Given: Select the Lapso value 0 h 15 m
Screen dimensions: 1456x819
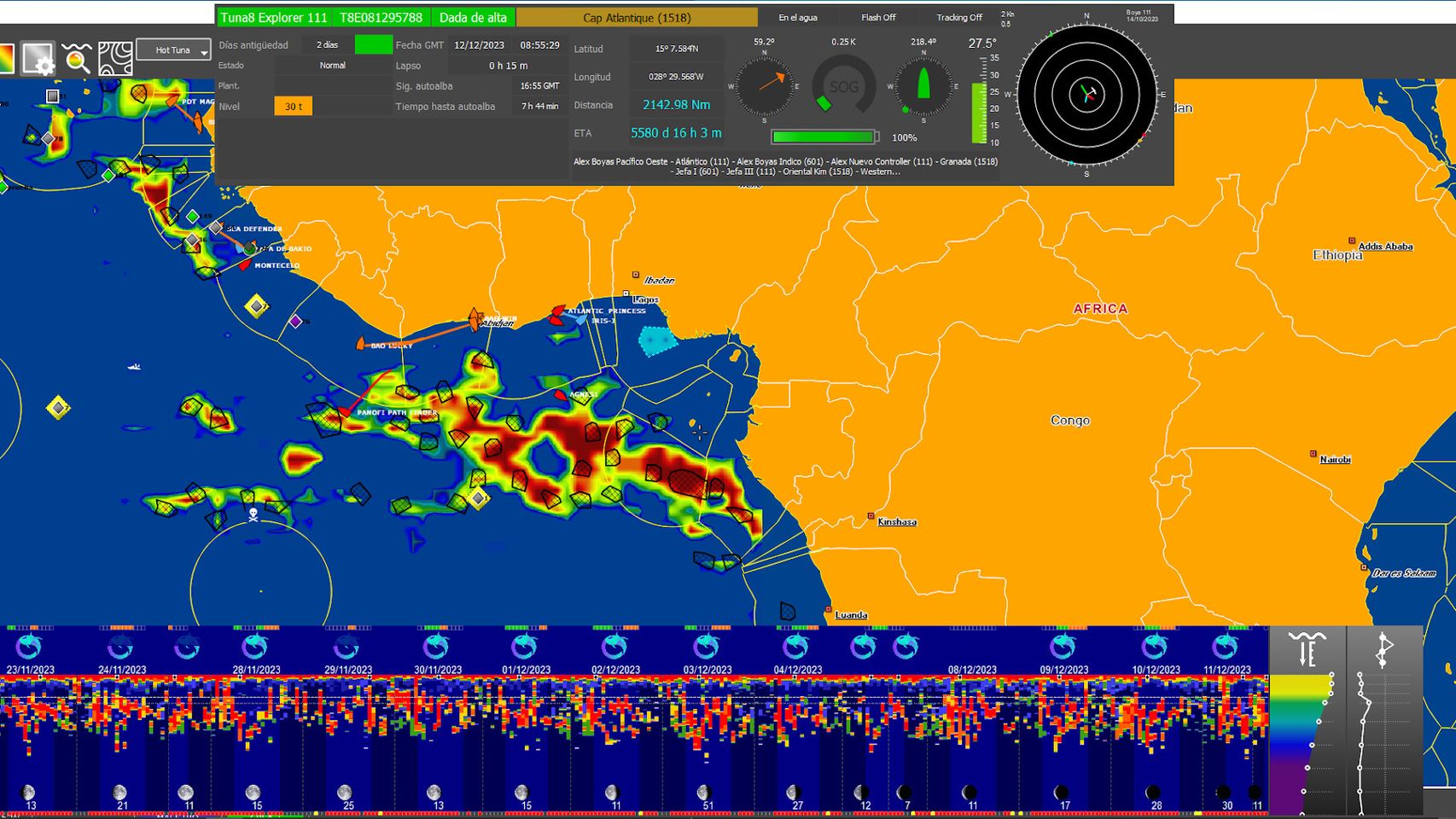Looking at the screenshot, I should pos(508,66).
